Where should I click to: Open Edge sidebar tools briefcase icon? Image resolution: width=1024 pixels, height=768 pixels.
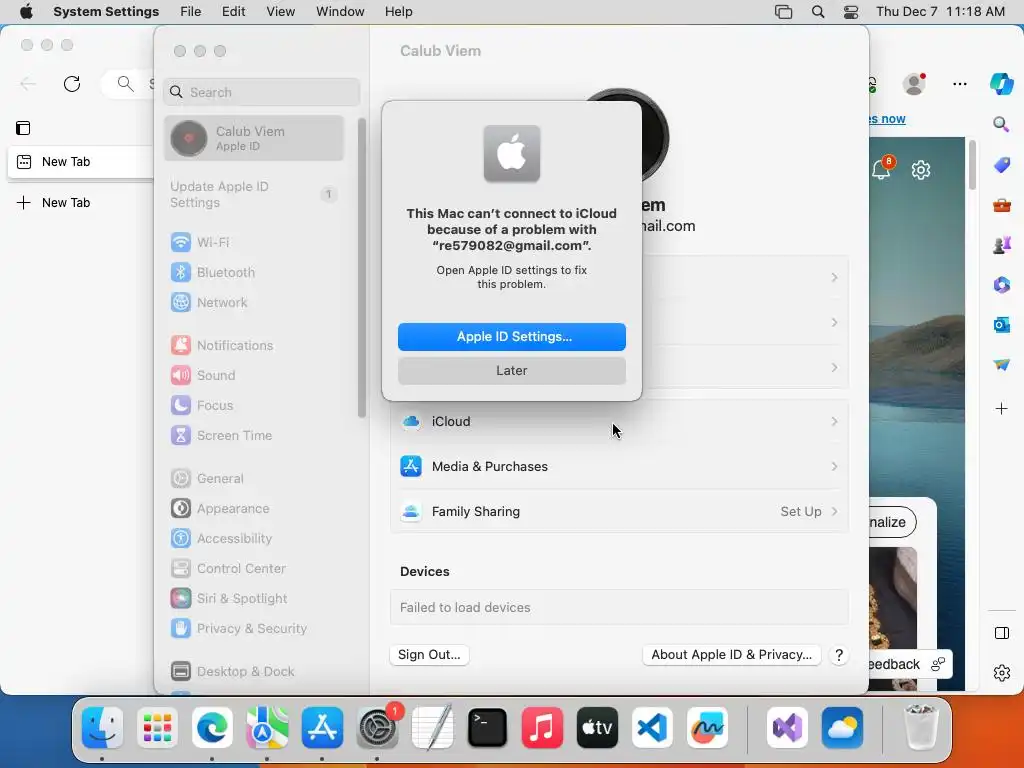(1001, 205)
